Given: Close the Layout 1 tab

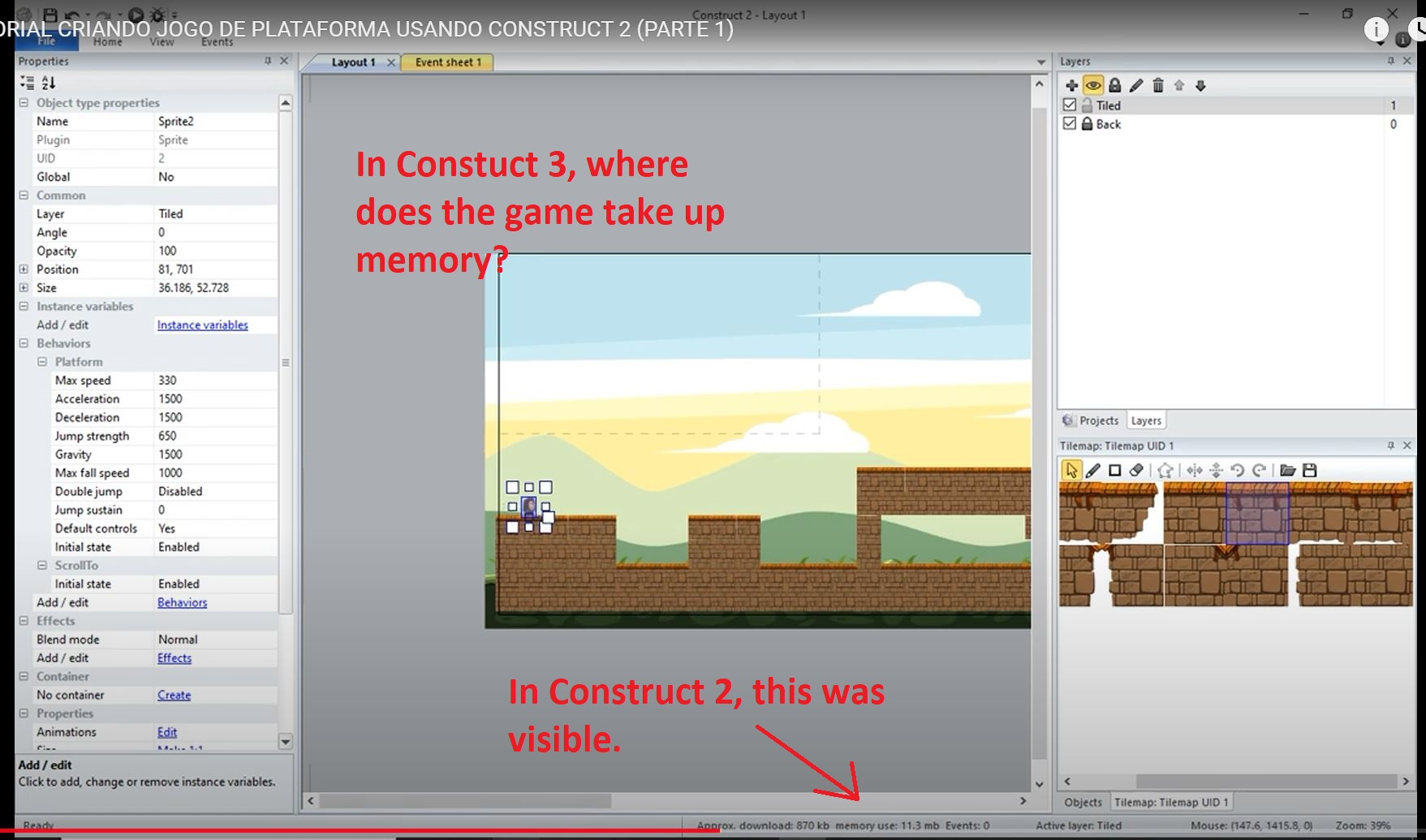Looking at the screenshot, I should pos(391,62).
